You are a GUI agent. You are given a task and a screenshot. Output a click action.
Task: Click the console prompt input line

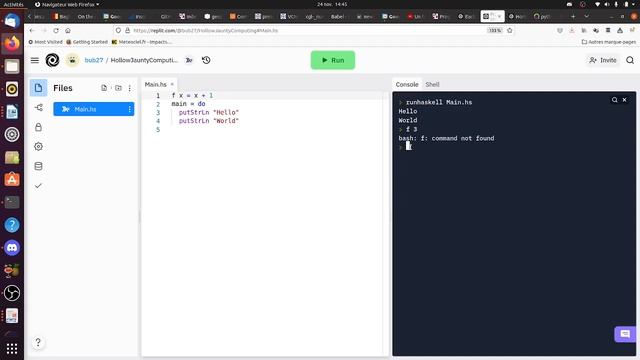[514, 147]
